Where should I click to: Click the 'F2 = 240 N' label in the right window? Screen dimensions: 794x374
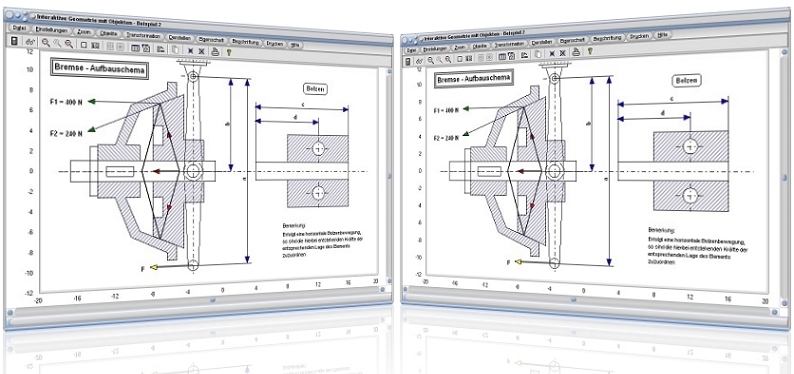point(447,137)
